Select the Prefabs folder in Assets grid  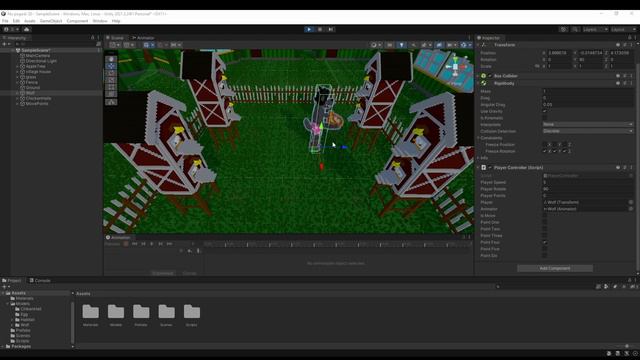pos(141,315)
